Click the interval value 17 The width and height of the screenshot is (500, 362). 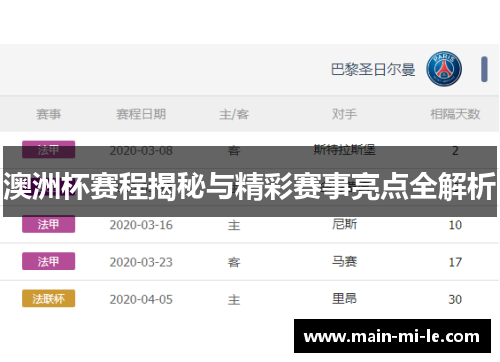click(455, 262)
